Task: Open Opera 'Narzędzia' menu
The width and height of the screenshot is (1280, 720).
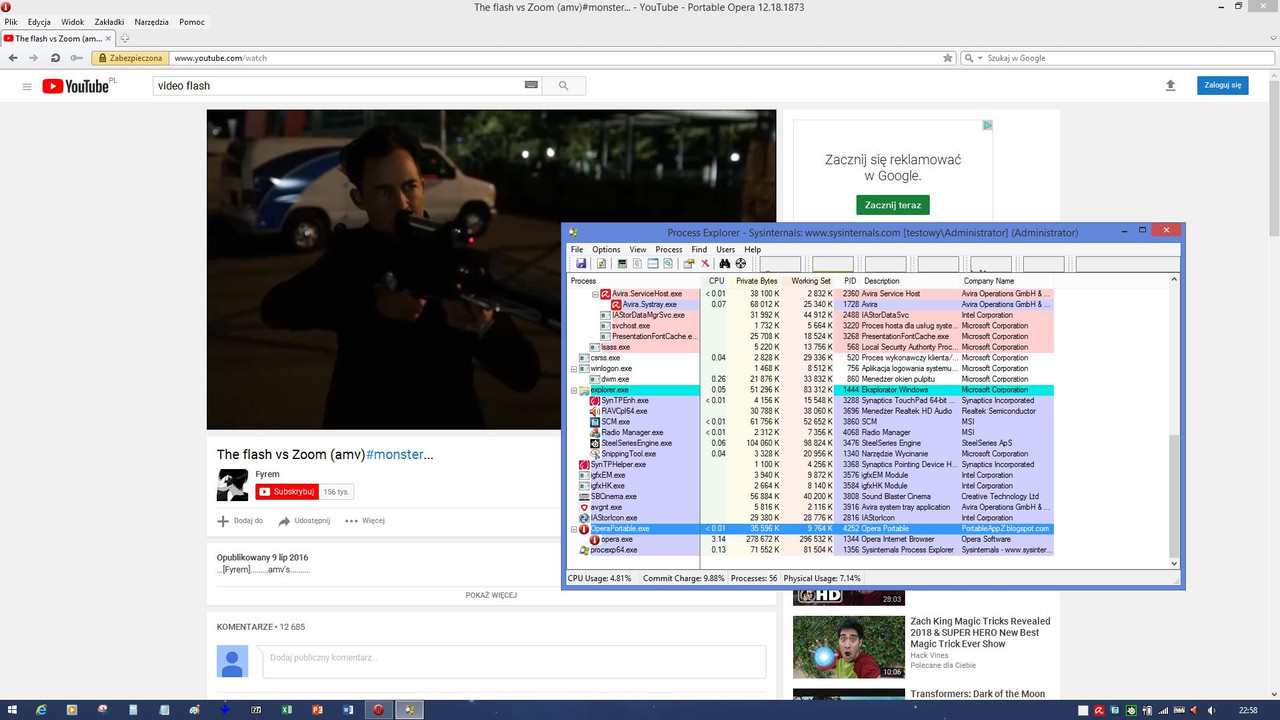Action: (x=152, y=21)
